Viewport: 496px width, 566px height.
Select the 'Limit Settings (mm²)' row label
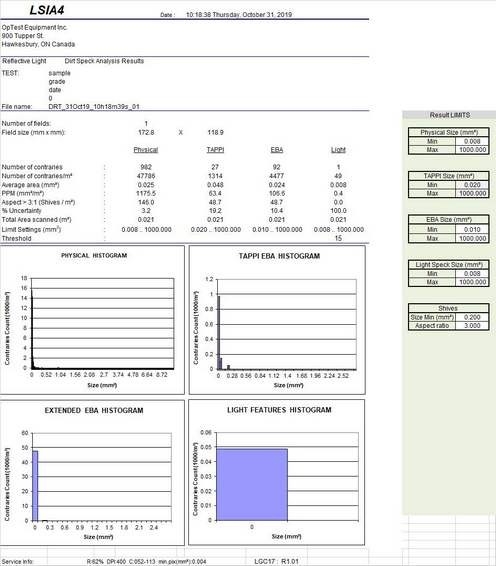click(31, 230)
